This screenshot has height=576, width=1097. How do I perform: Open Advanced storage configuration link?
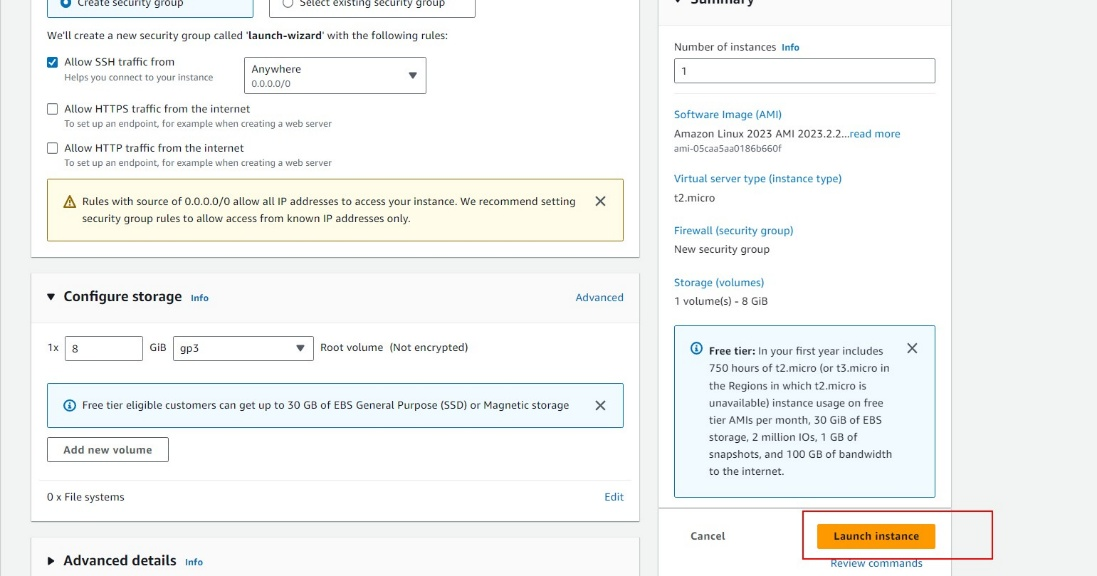(x=599, y=297)
